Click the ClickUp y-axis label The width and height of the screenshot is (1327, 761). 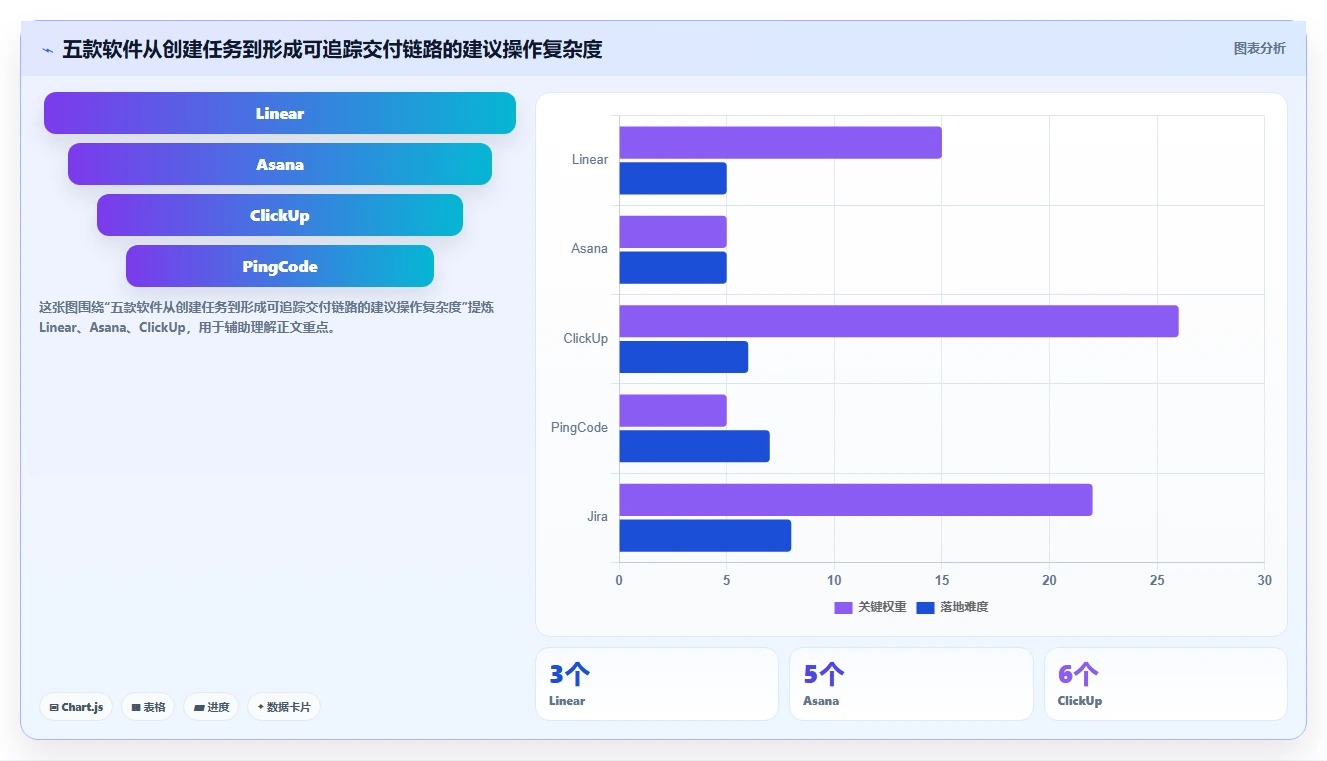pyautogui.click(x=586, y=339)
